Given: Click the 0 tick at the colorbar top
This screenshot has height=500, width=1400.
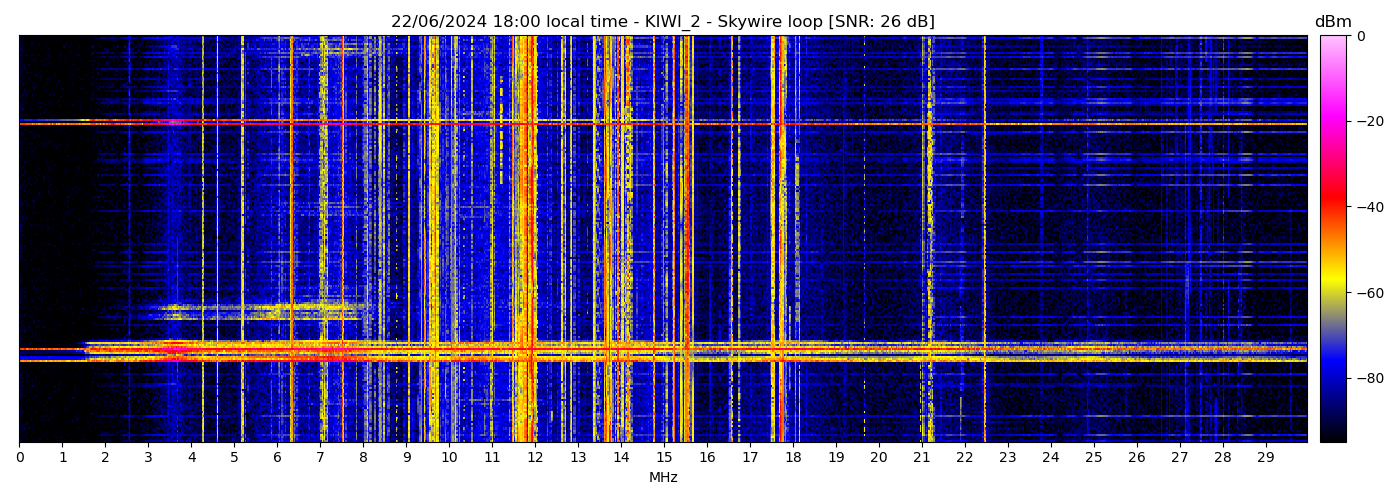Looking at the screenshot, I should (1360, 36).
